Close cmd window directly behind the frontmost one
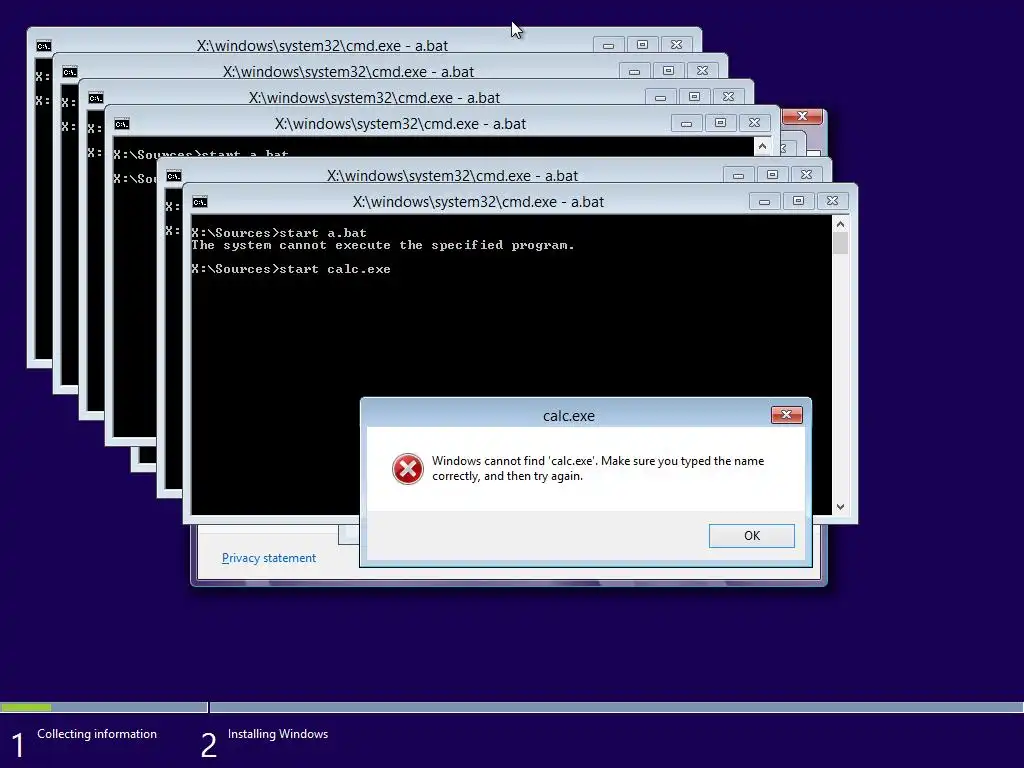The width and height of the screenshot is (1024, 768). click(806, 175)
